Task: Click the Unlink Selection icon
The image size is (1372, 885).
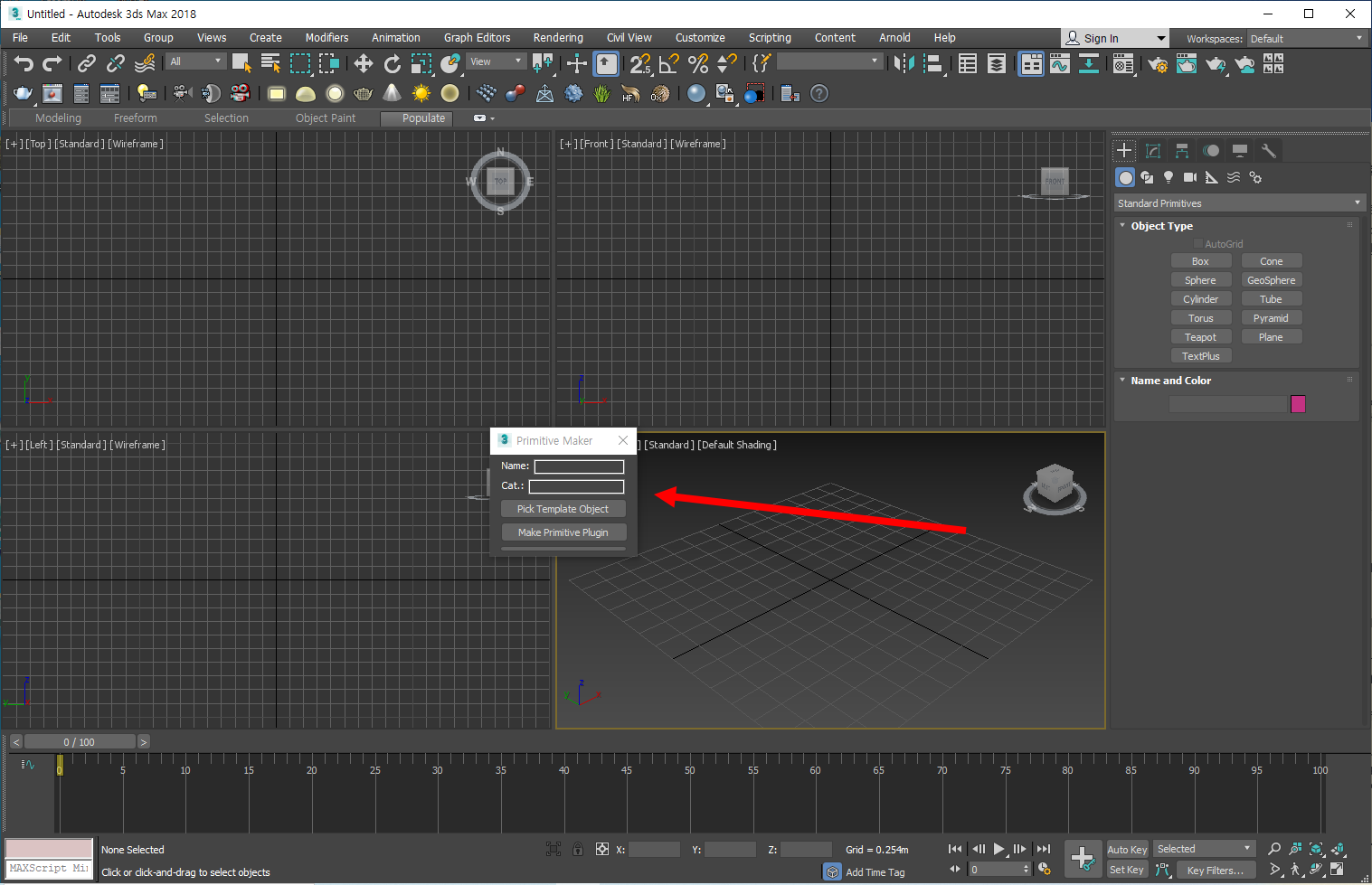Action: 116,63
